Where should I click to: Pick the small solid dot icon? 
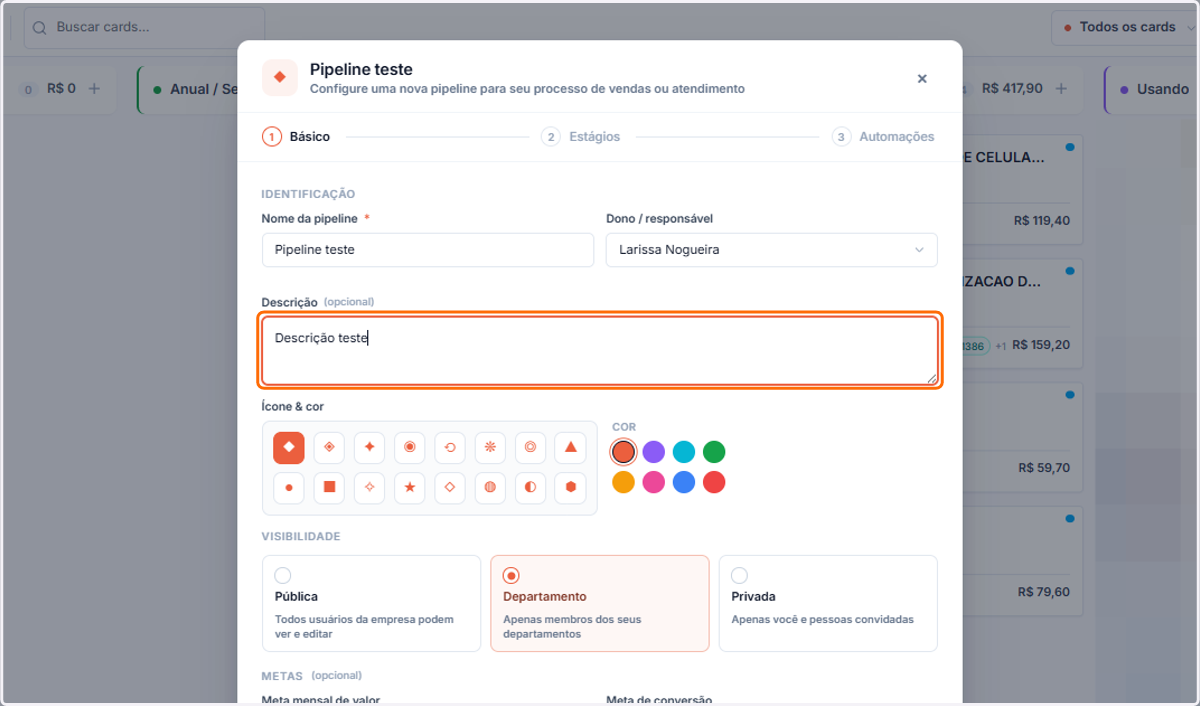[289, 488]
